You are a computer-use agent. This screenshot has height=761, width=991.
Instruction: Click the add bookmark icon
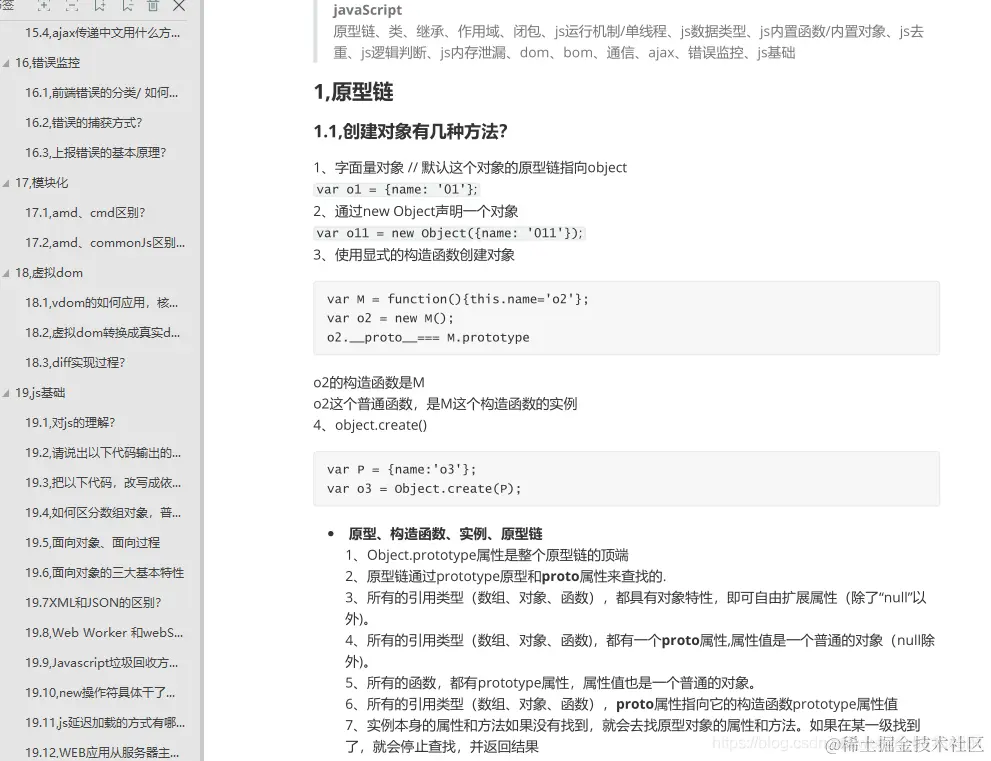point(100,7)
